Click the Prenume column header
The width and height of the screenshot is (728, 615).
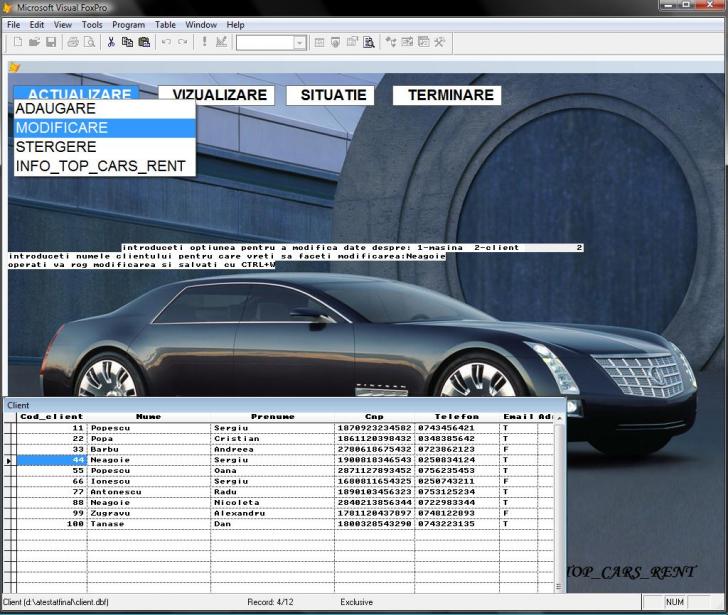273,417
